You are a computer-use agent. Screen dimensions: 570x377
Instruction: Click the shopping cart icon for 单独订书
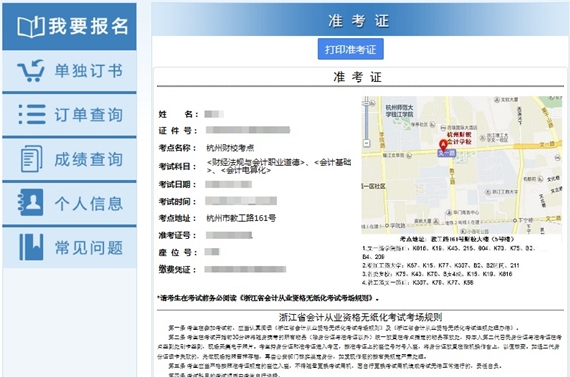tap(31, 71)
